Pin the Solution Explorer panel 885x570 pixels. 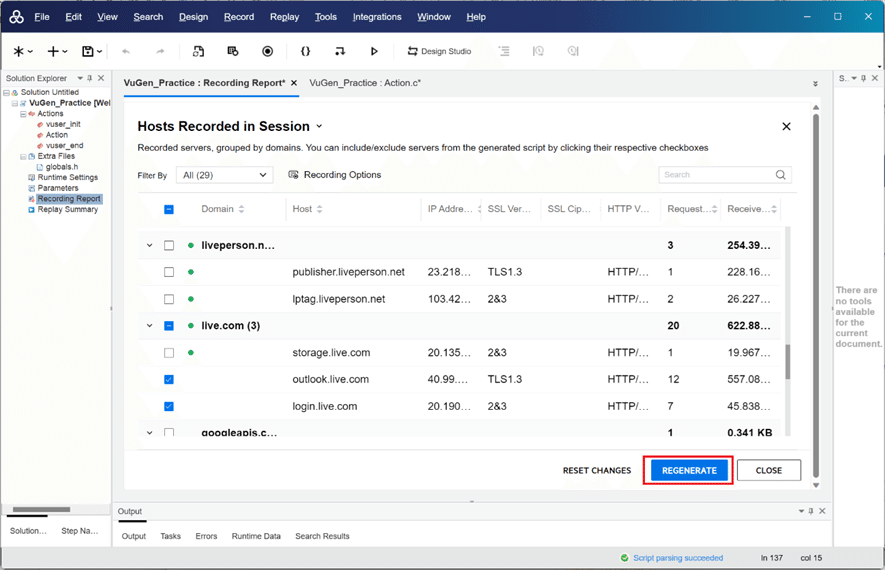point(90,78)
